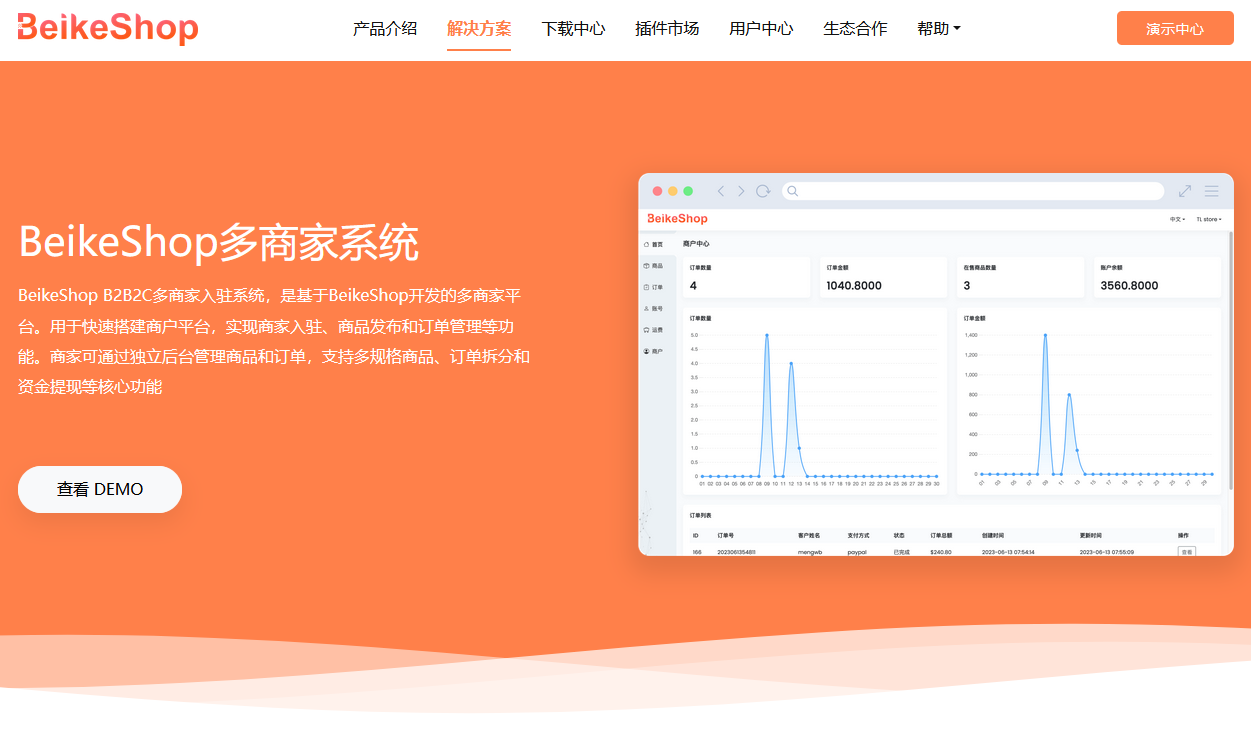The image size is (1251, 733).
Task: Navigate to 生态合作 in the header
Action: pos(855,29)
